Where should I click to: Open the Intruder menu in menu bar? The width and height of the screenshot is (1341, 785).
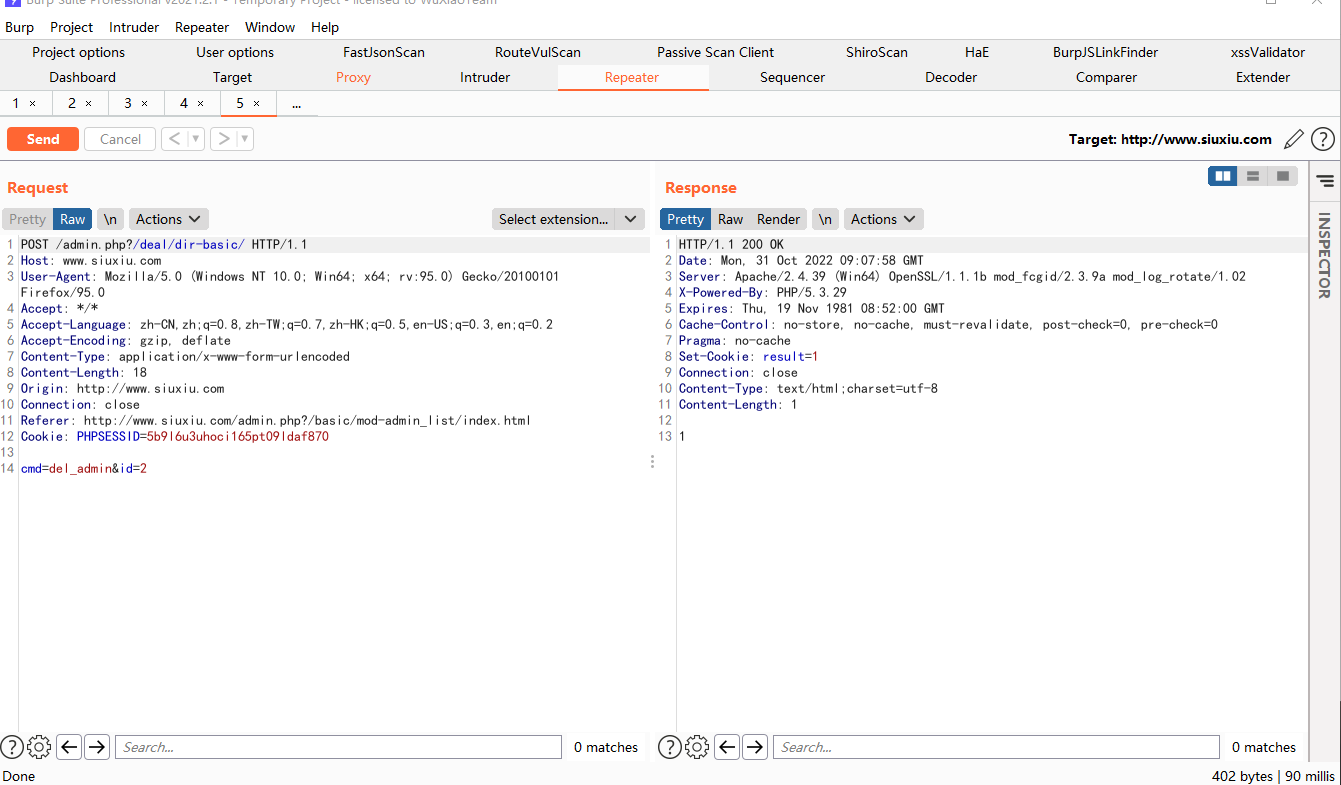click(x=134, y=27)
